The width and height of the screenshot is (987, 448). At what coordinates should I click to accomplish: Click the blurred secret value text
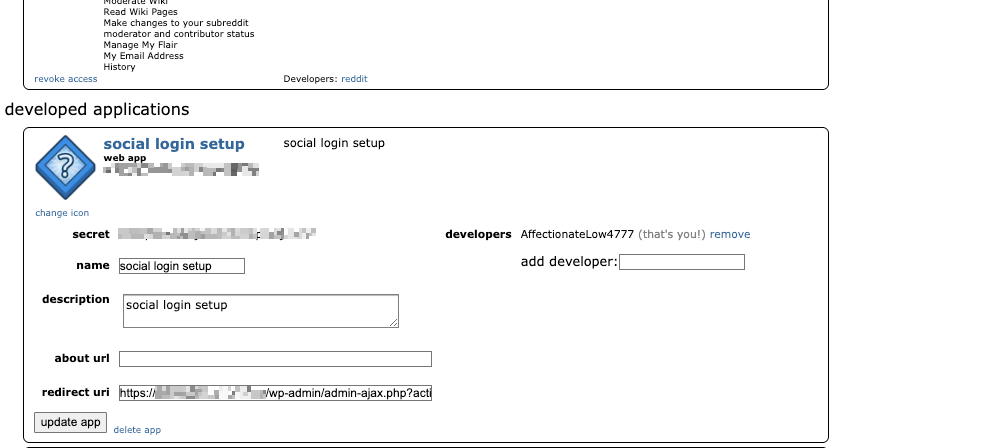(217, 235)
